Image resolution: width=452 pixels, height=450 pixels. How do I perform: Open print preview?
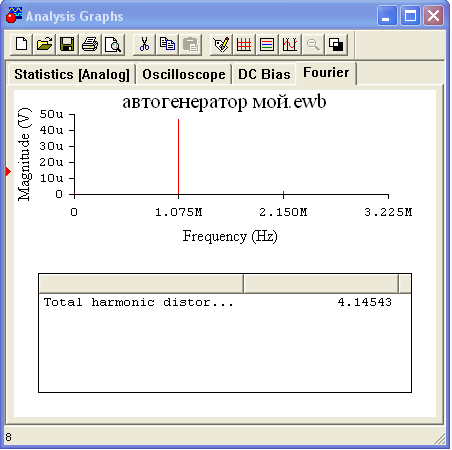(113, 44)
